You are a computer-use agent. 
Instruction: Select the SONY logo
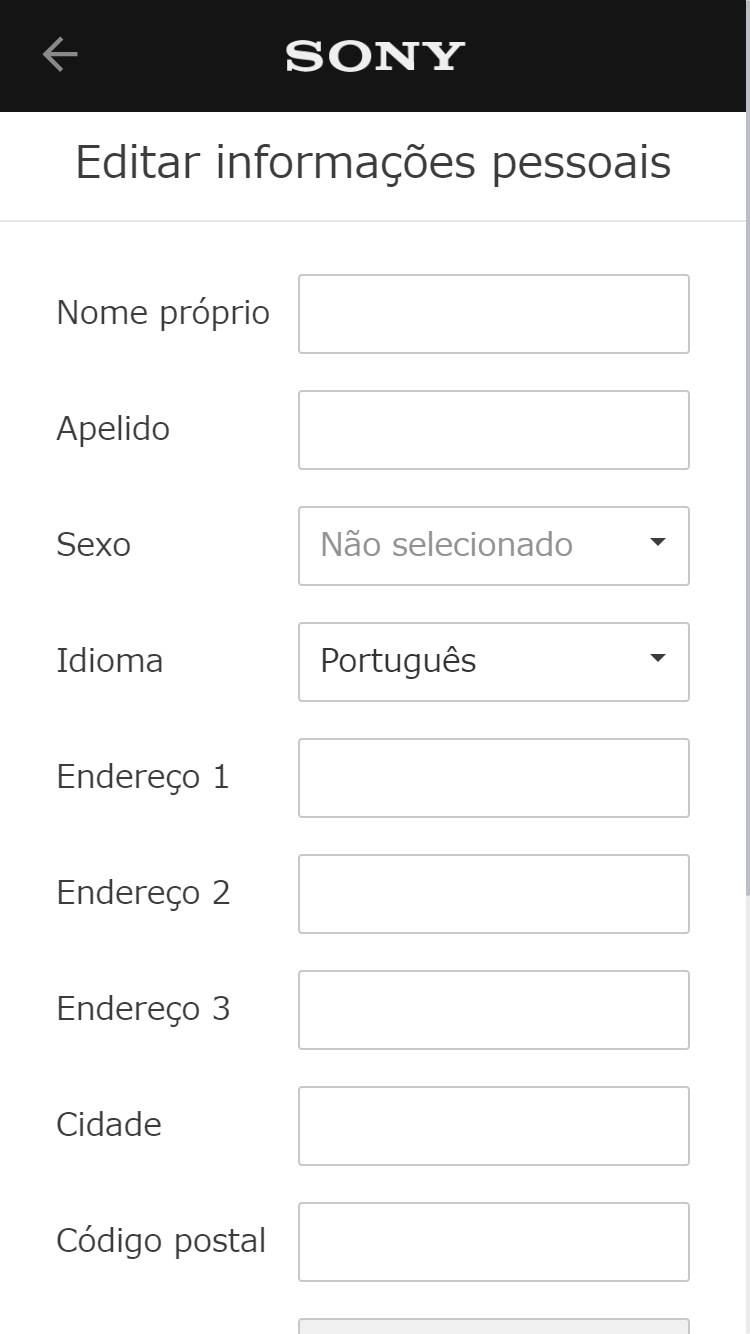pyautogui.click(x=373, y=55)
